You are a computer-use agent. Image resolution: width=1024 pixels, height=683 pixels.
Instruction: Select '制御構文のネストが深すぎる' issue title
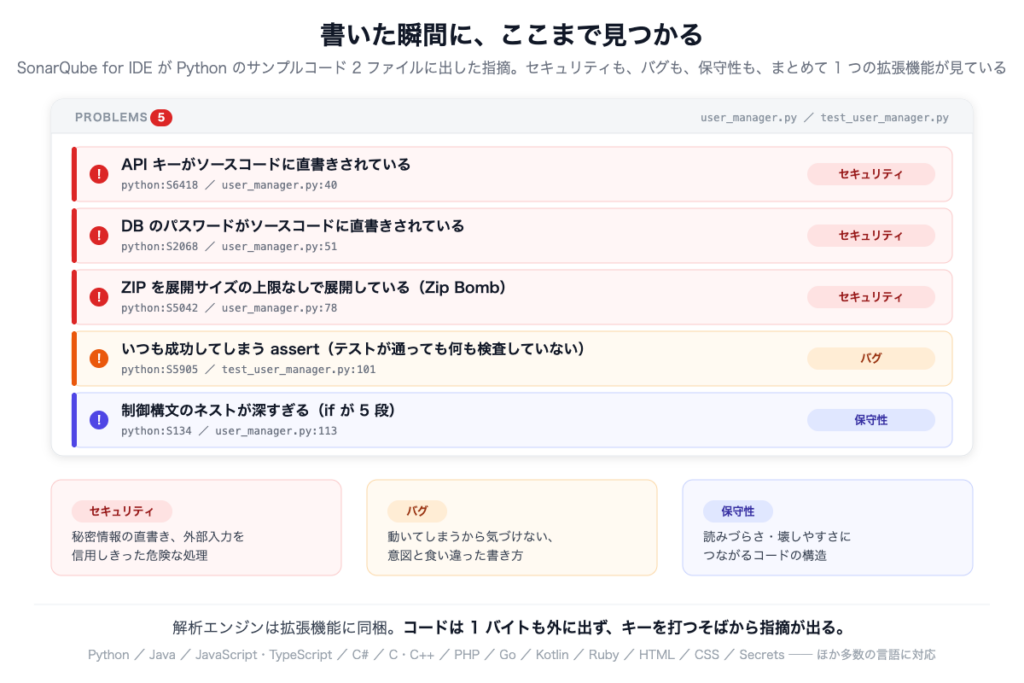point(215,410)
